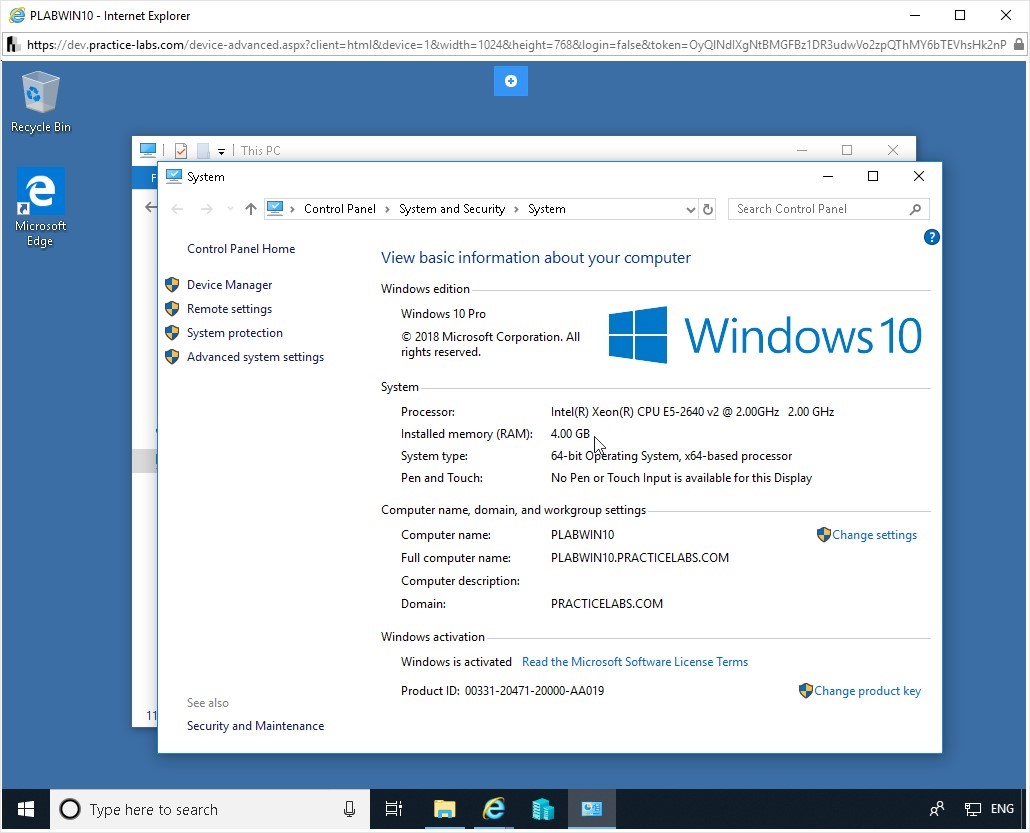Click computer icon in This PC title bar
The height and width of the screenshot is (833, 1030).
(x=148, y=150)
